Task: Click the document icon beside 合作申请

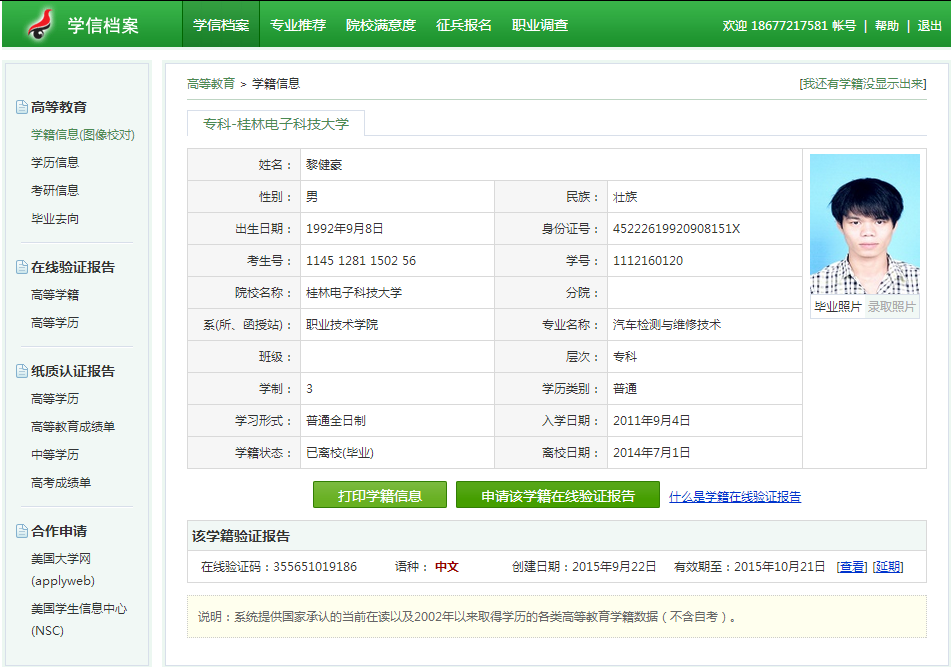Action: (21, 531)
